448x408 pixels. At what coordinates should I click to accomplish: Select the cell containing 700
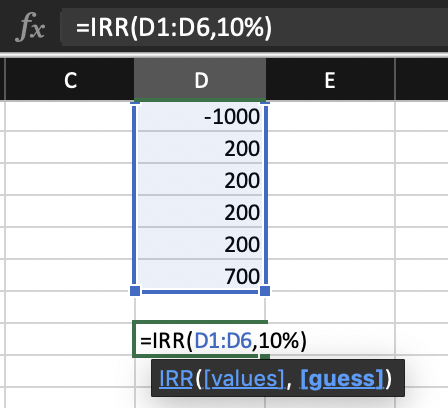click(x=200, y=275)
